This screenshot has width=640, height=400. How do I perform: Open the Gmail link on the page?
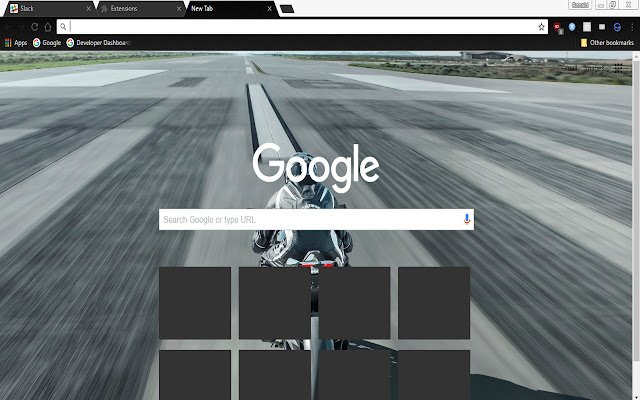point(569,68)
